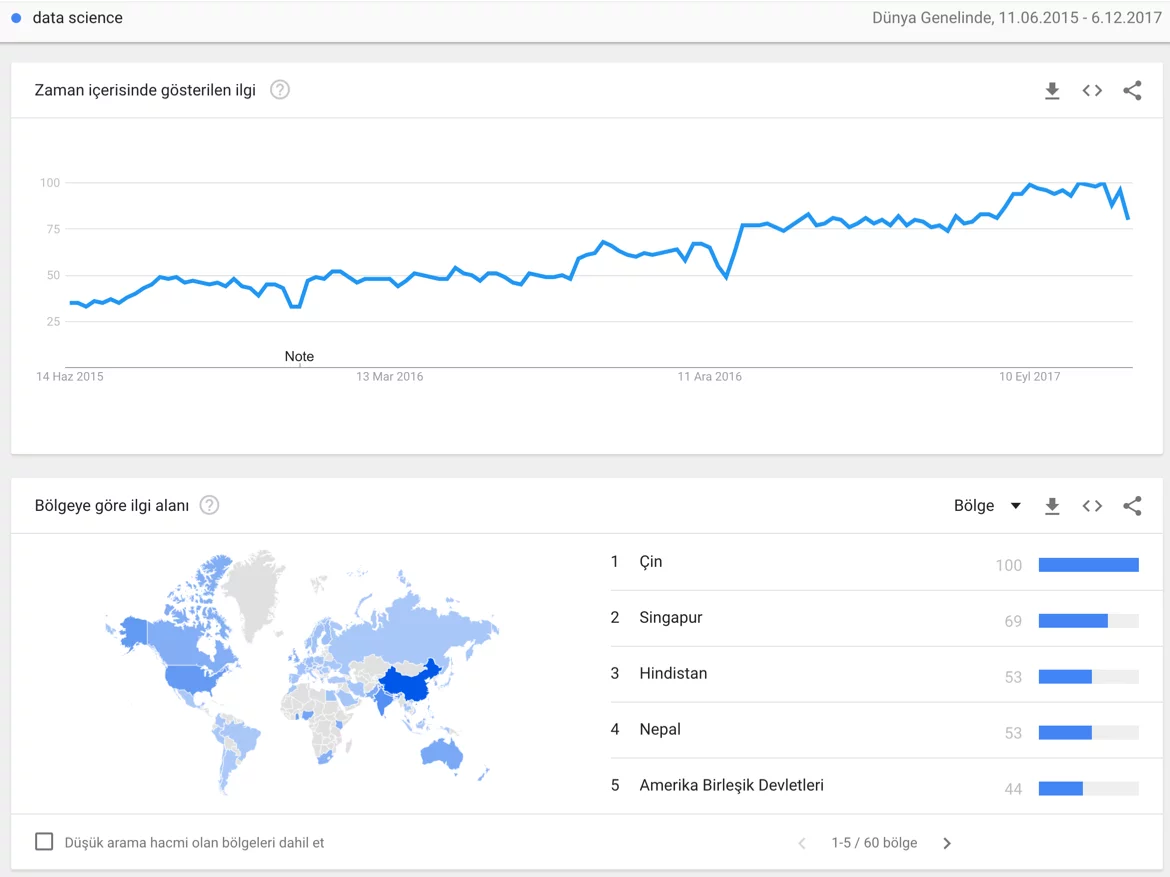Download the interest by region data
This screenshot has width=1170, height=877.
(x=1052, y=506)
